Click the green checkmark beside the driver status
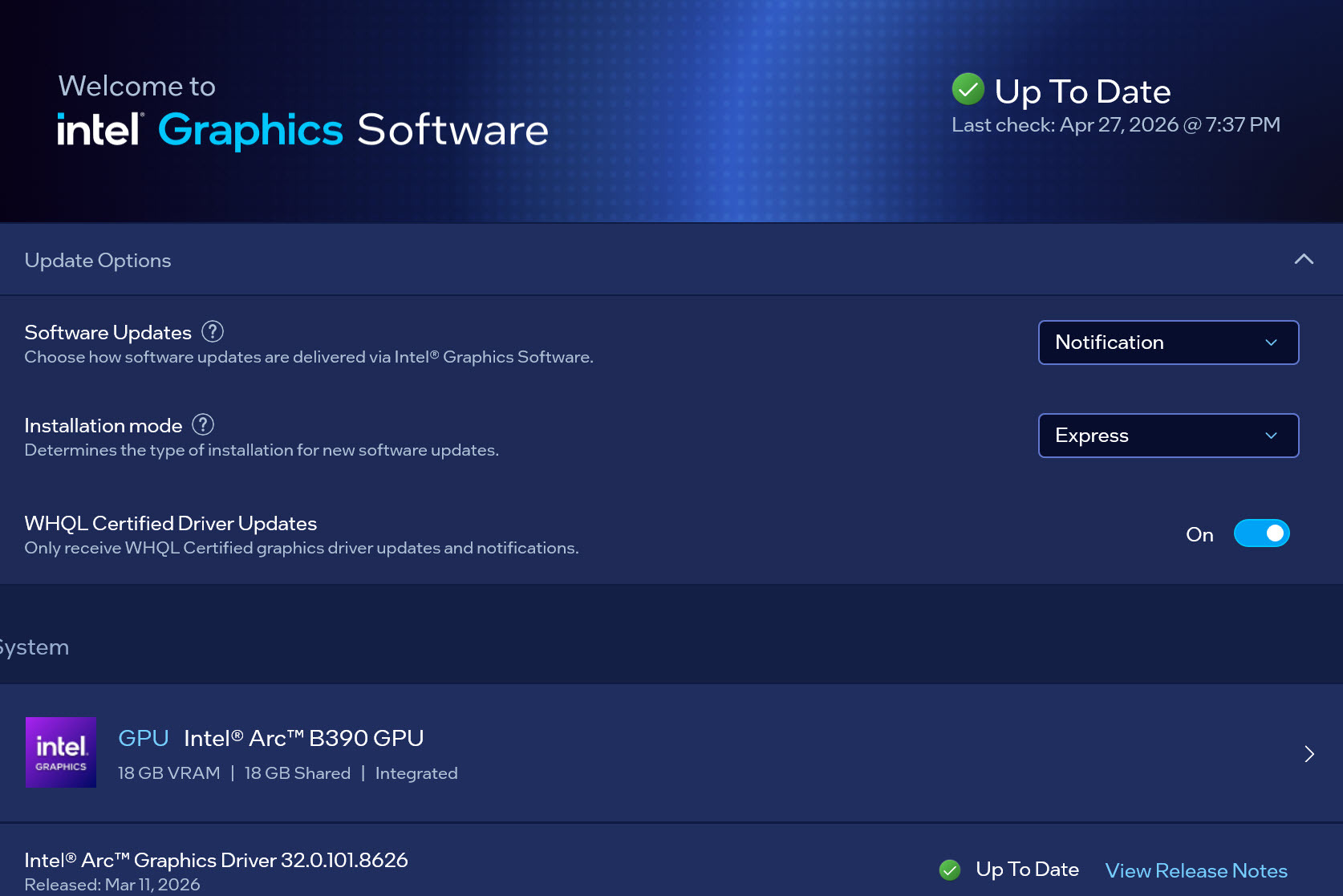This screenshot has height=896, width=1343. click(x=950, y=870)
